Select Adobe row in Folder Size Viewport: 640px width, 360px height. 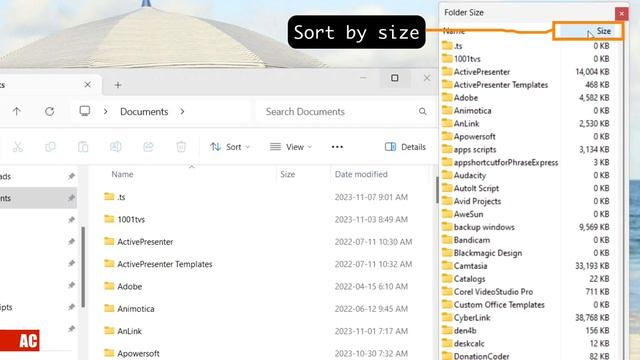pos(527,98)
